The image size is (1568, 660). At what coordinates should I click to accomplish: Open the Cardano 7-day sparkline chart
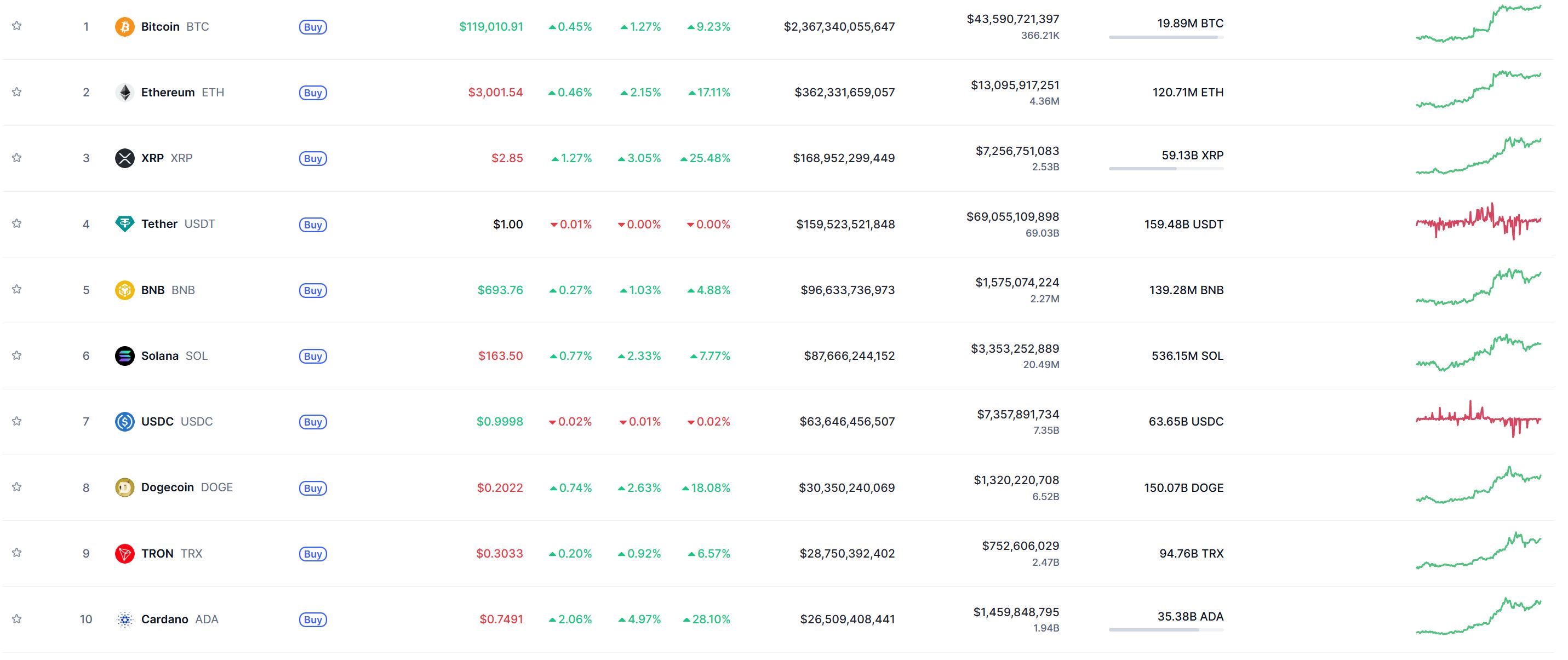(1479, 616)
